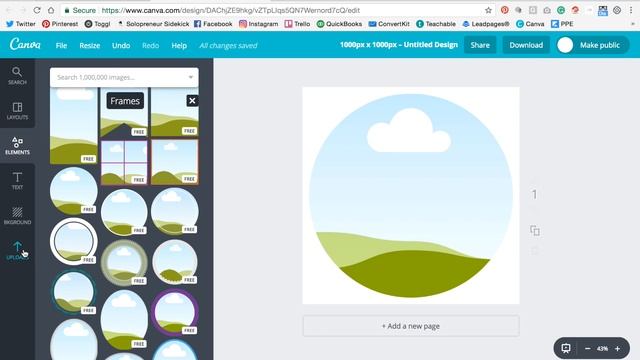The width and height of the screenshot is (640, 360).
Task: Select the tall portrait rectangle frame
Action: pos(73,126)
